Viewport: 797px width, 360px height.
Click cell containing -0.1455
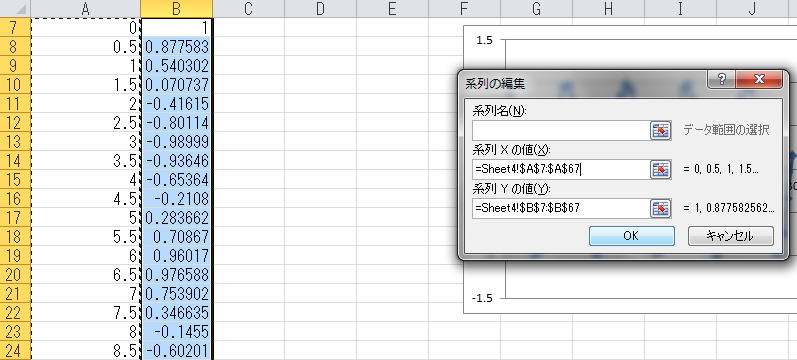(176, 332)
